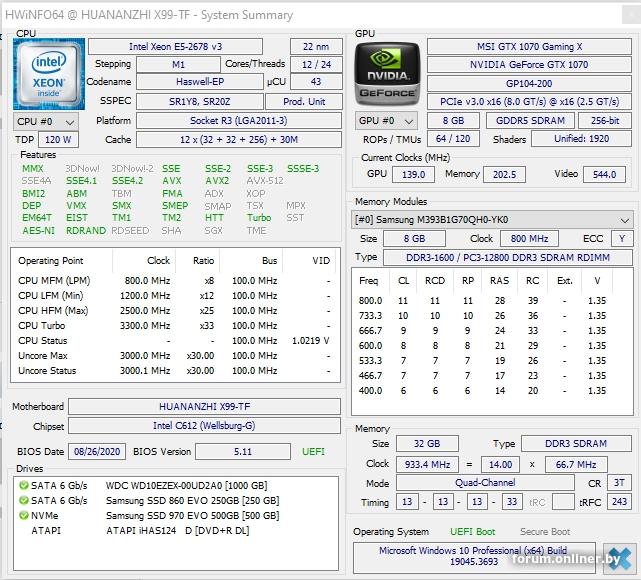This screenshot has height=580, width=641.
Task: Click the µCU value 43 field
Action: 316,82
